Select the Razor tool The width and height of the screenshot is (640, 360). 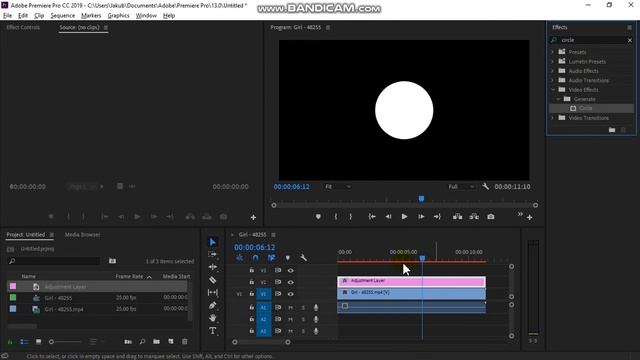click(x=213, y=280)
